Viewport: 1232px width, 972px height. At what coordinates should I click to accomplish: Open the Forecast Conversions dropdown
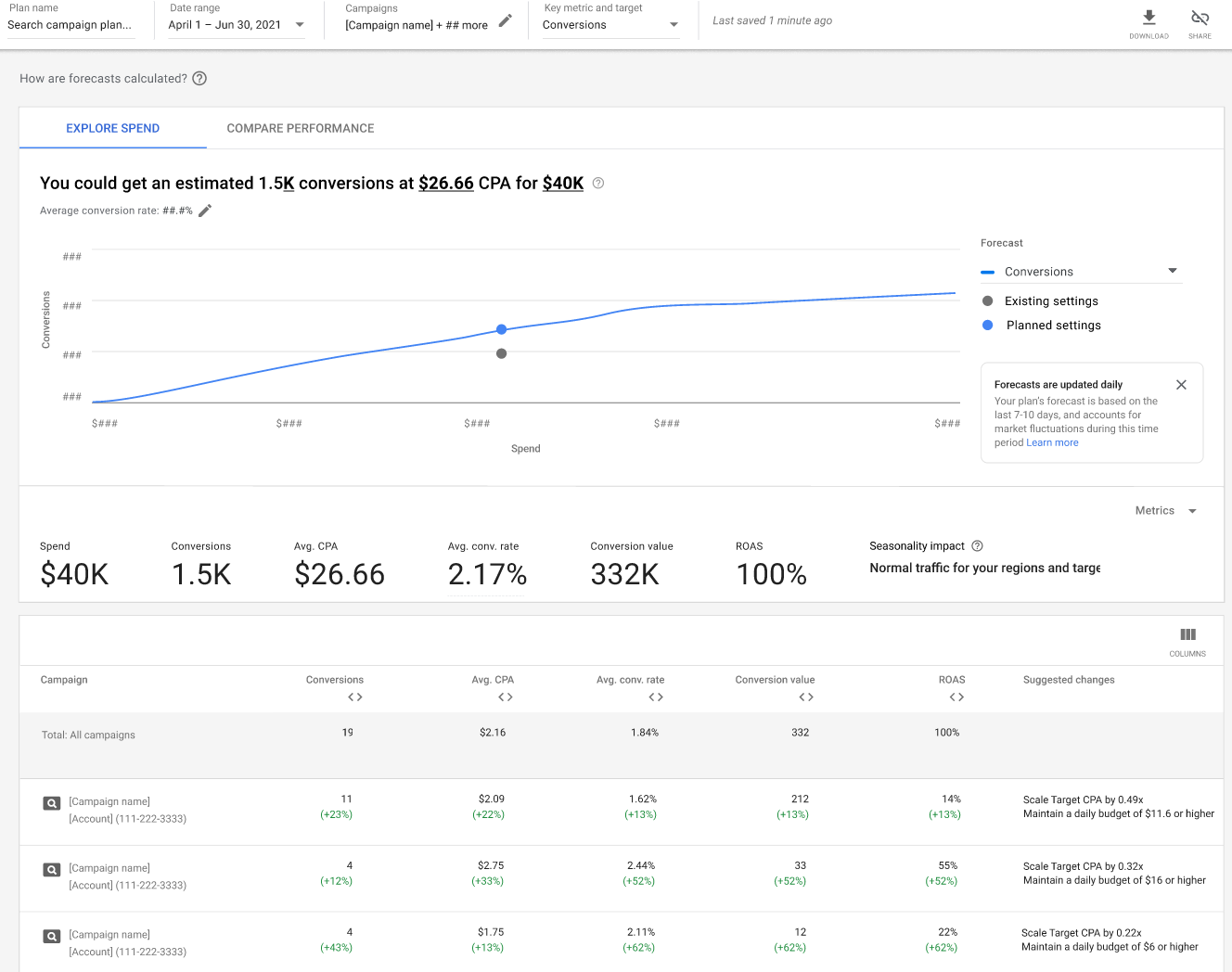[1173, 271]
